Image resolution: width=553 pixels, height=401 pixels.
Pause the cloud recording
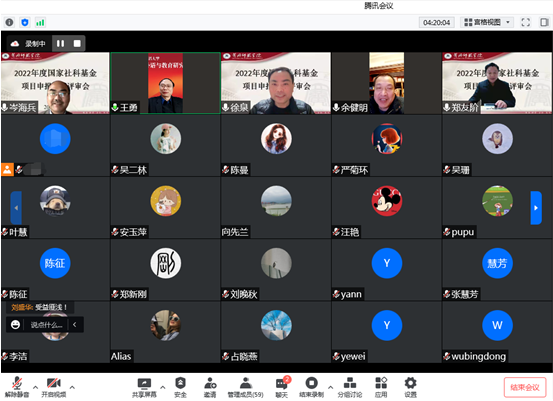61,43
